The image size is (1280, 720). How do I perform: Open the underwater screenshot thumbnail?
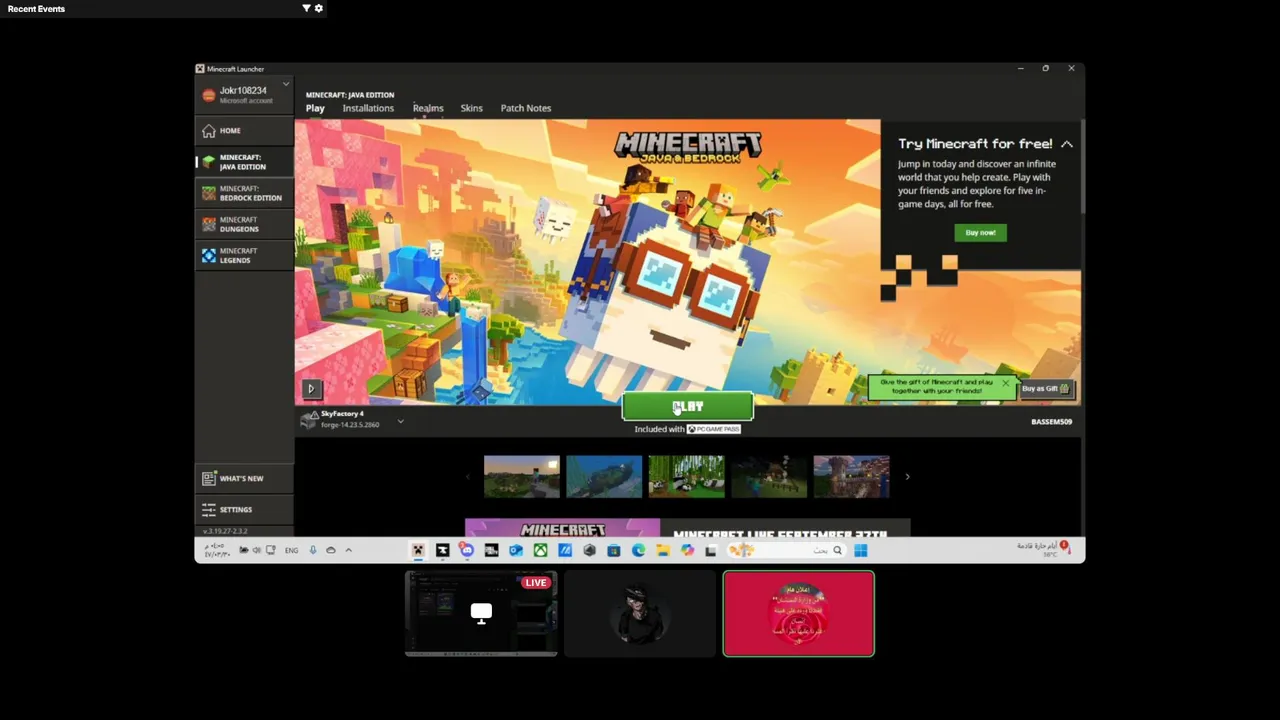pos(604,477)
